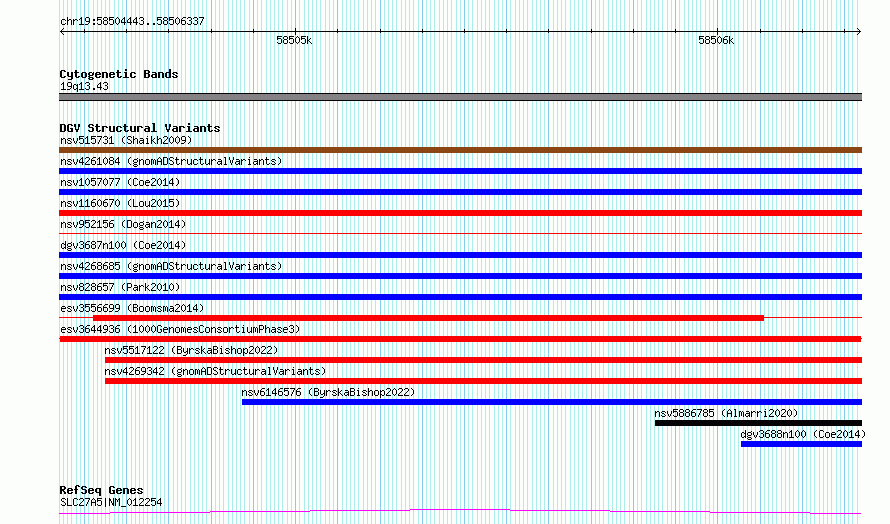Select the brown nsv515731 variant bar

[460, 150]
